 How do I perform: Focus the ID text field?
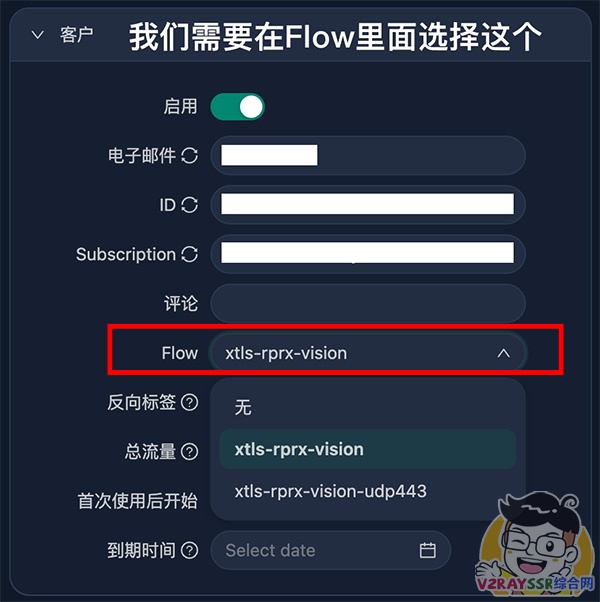(368, 205)
